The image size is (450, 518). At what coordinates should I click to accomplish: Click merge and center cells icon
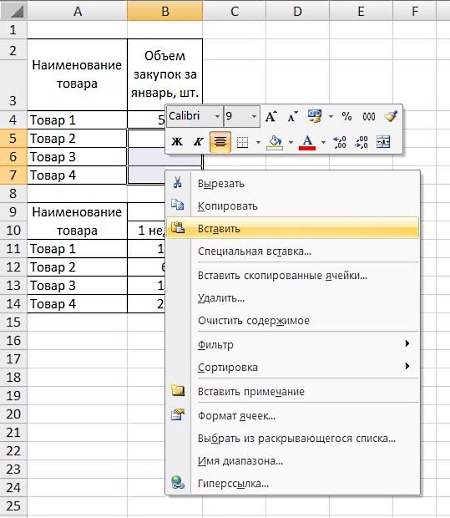coord(383,142)
